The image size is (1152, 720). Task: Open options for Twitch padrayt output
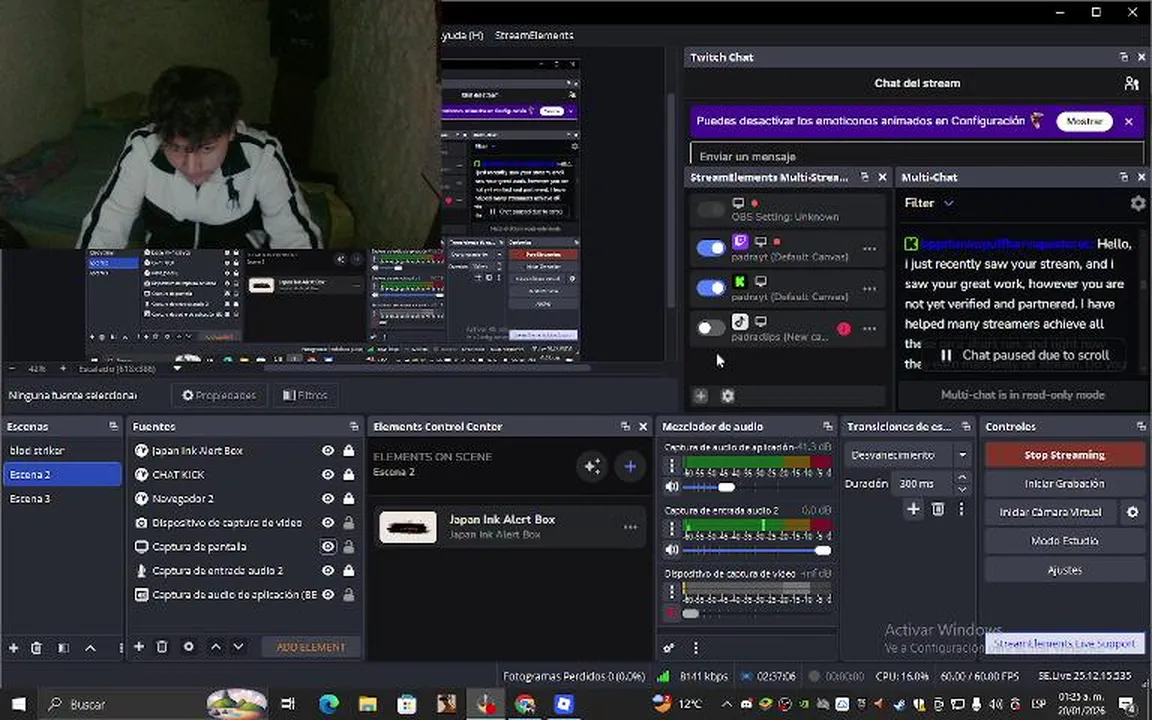(x=869, y=249)
